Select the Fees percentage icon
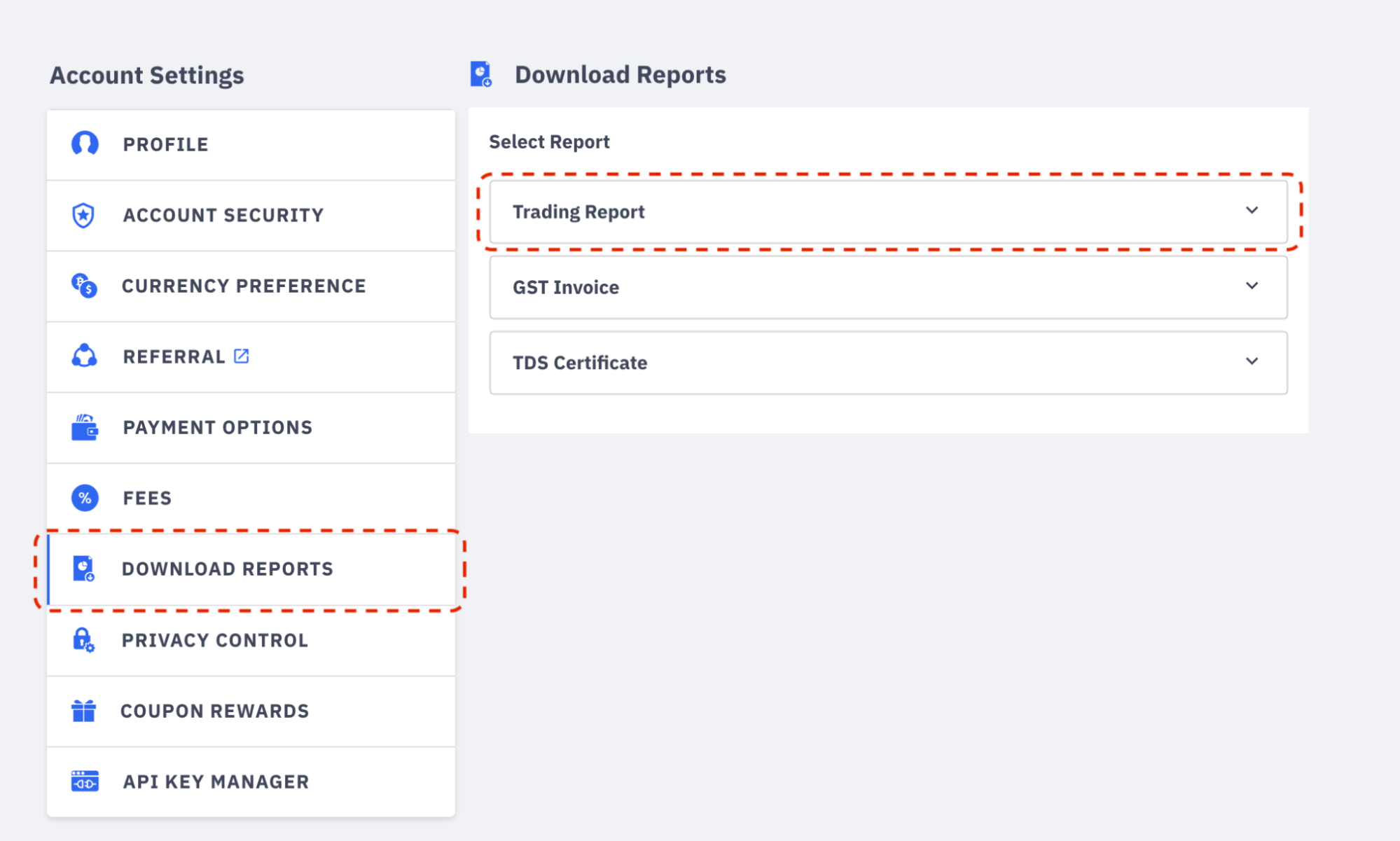The image size is (1400, 841). click(x=84, y=498)
